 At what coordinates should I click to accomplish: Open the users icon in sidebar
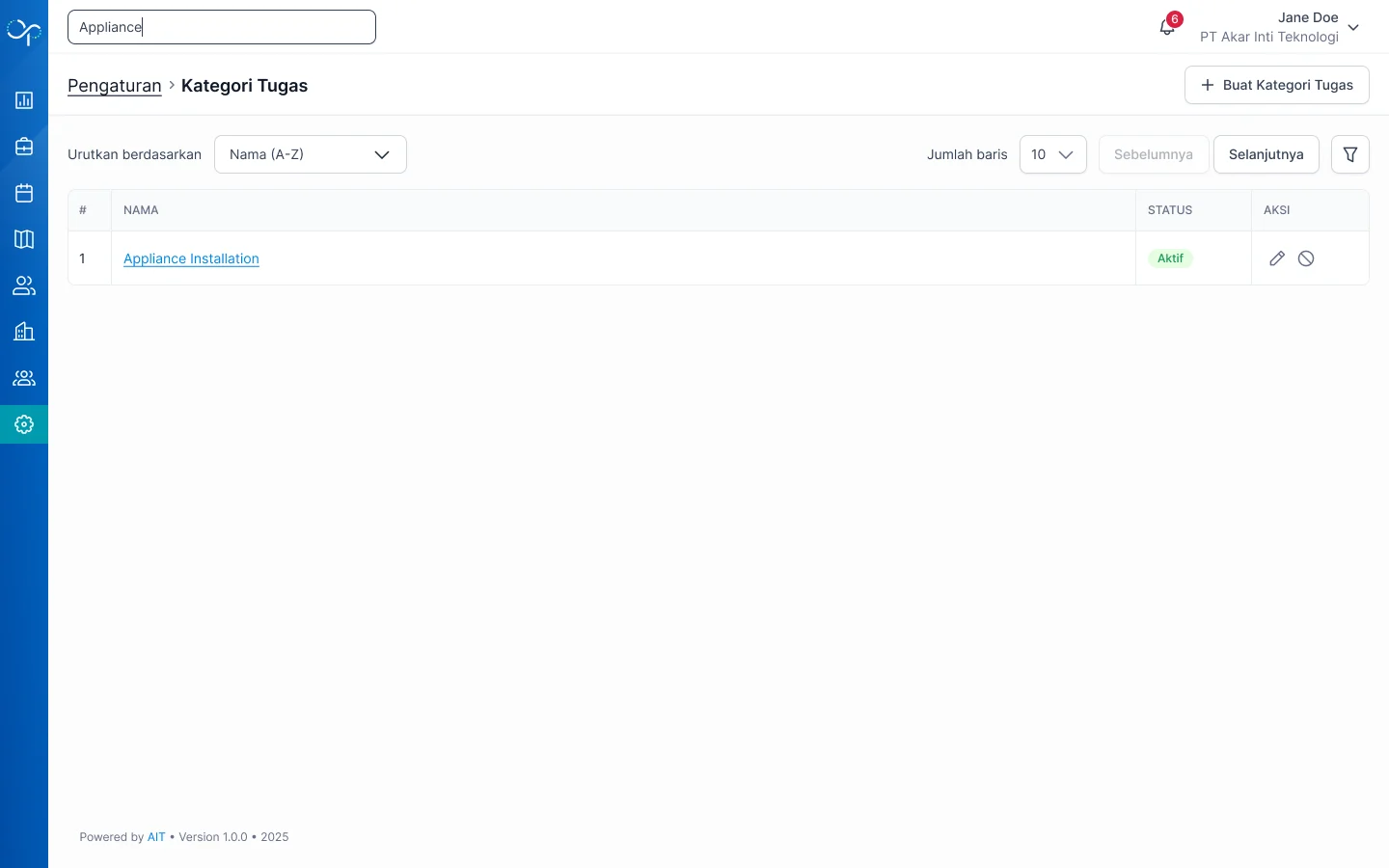[x=24, y=285]
